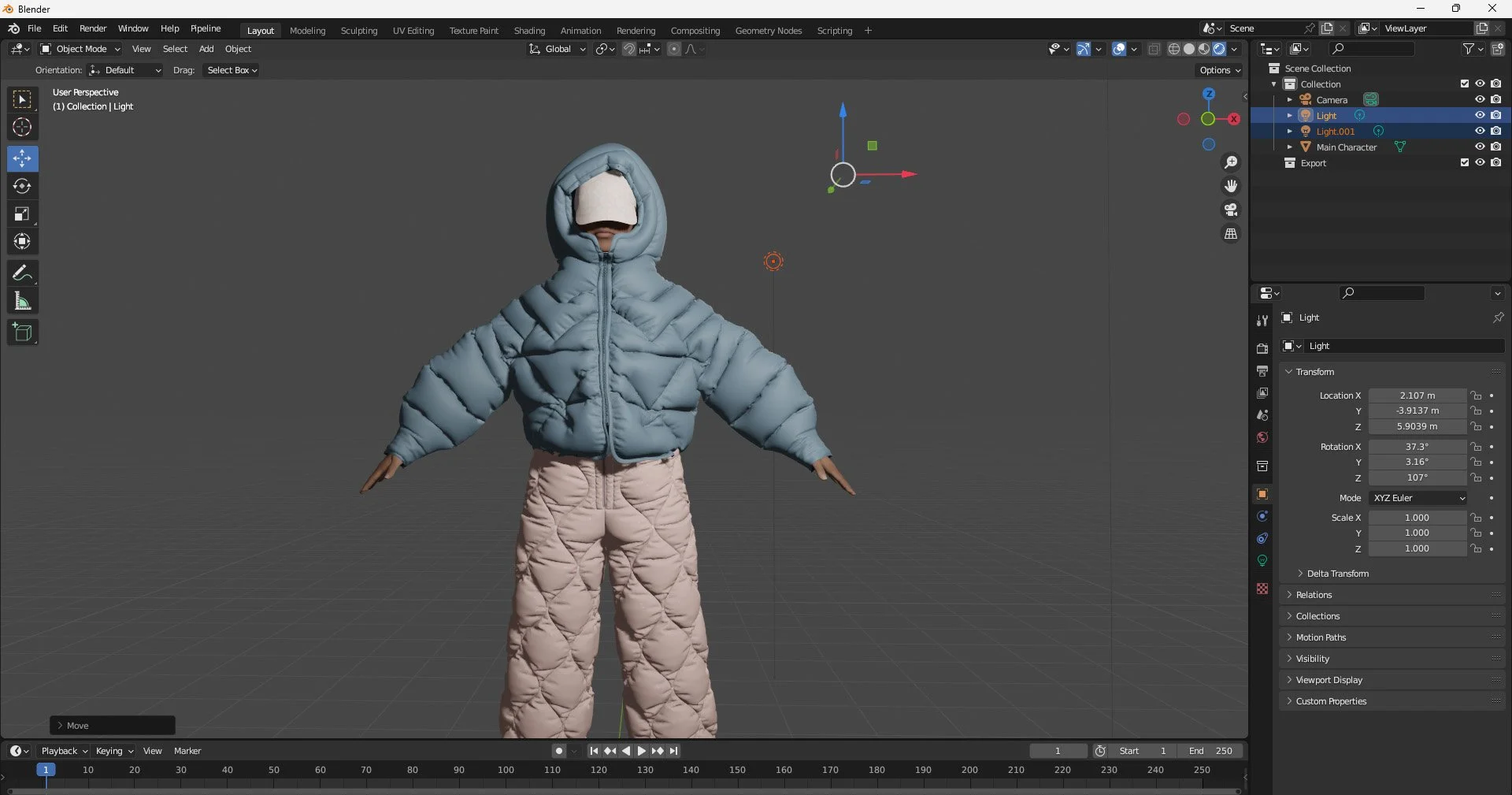The height and width of the screenshot is (795, 1512).
Task: Select the 3D Cursor tool
Action: click(x=22, y=128)
